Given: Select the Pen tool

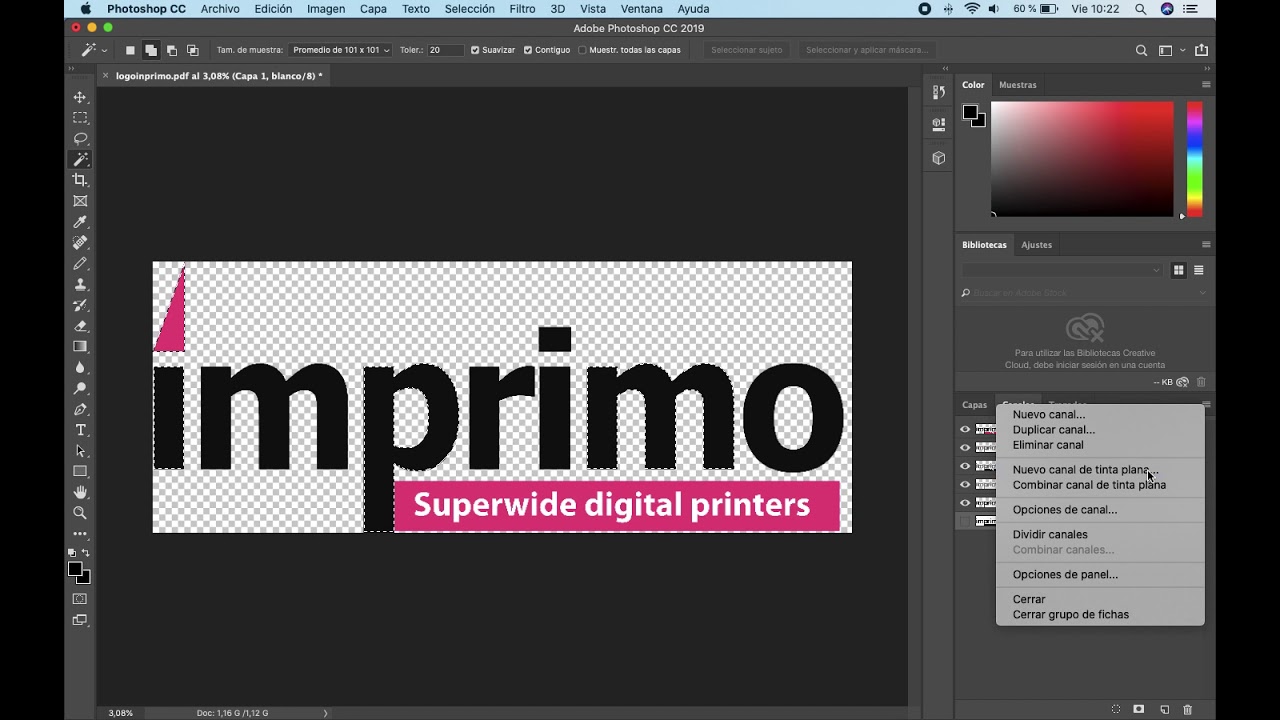Looking at the screenshot, I should coord(80,409).
